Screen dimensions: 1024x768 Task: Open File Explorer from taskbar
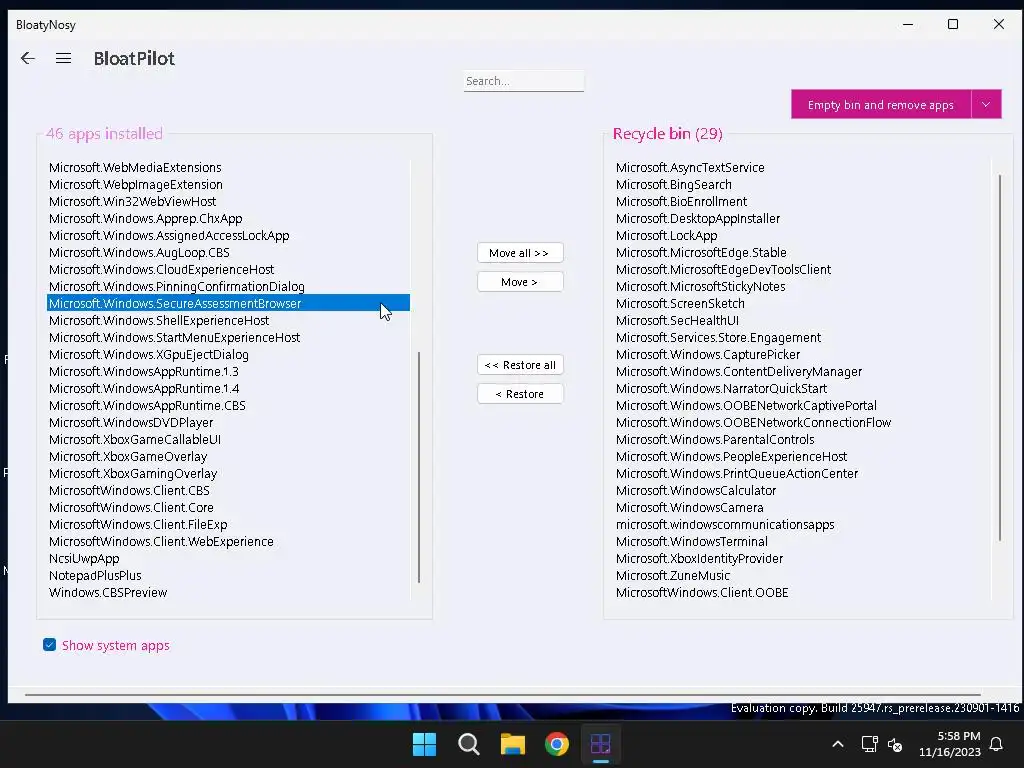click(x=513, y=744)
